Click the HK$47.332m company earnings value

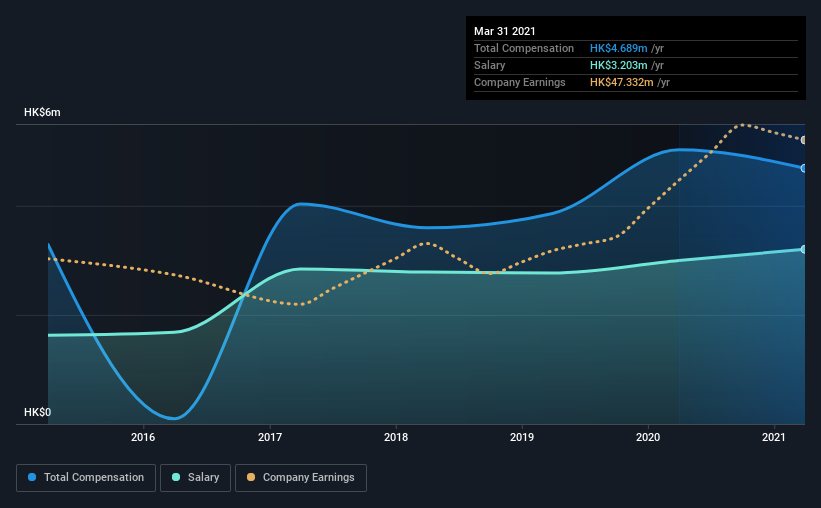tap(622, 82)
